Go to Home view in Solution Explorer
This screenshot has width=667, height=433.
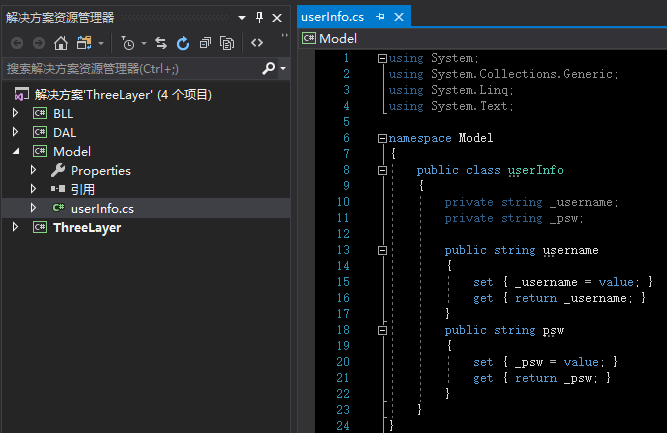point(61,43)
